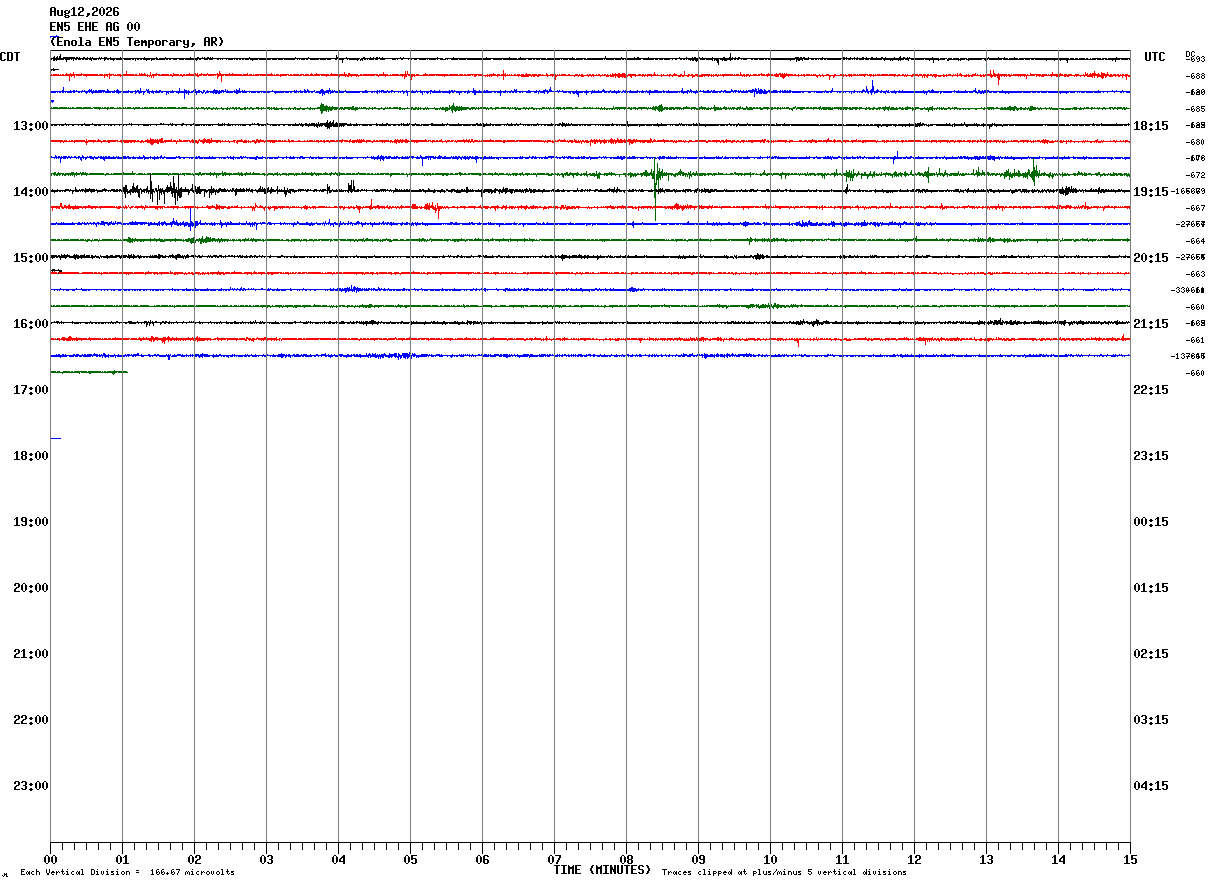
Task: Click the traces clipped footnote text
Action: 784,873
